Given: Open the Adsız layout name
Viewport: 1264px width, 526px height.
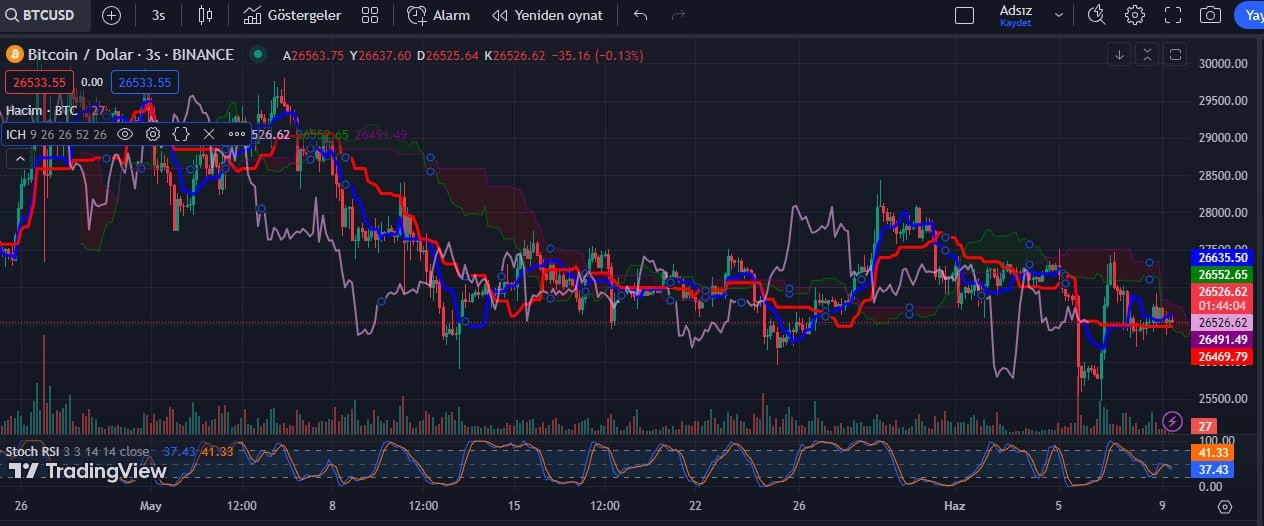Looking at the screenshot, I should coord(1016,10).
